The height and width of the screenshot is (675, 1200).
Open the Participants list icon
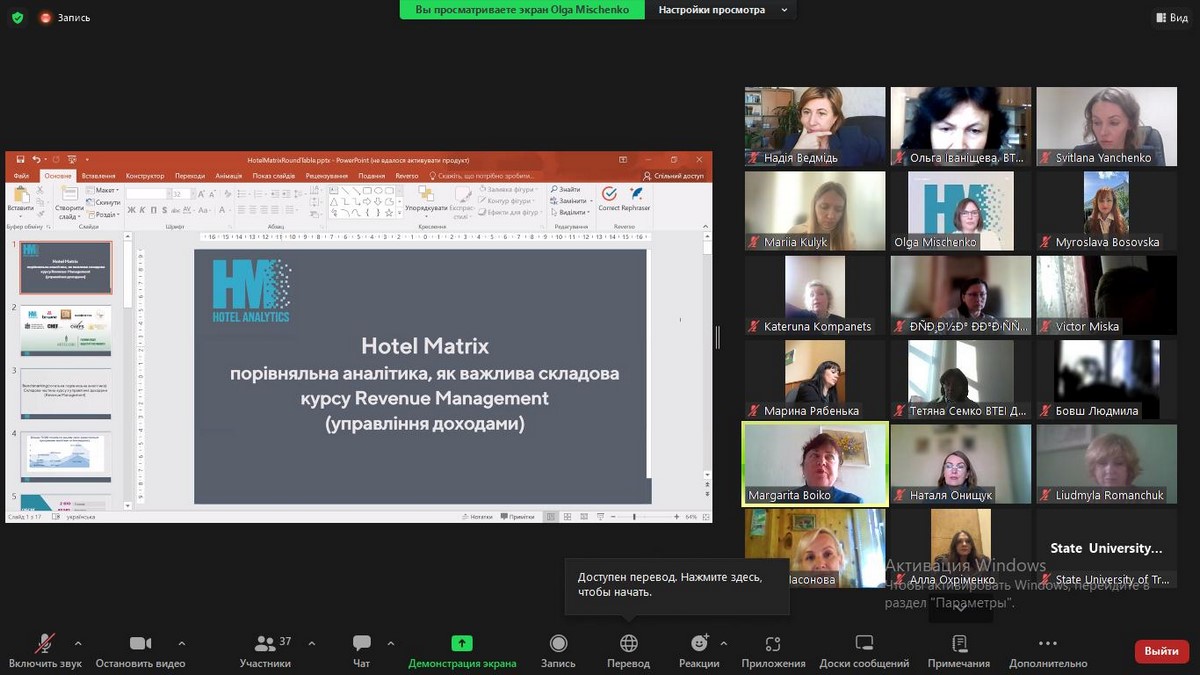coord(265,643)
